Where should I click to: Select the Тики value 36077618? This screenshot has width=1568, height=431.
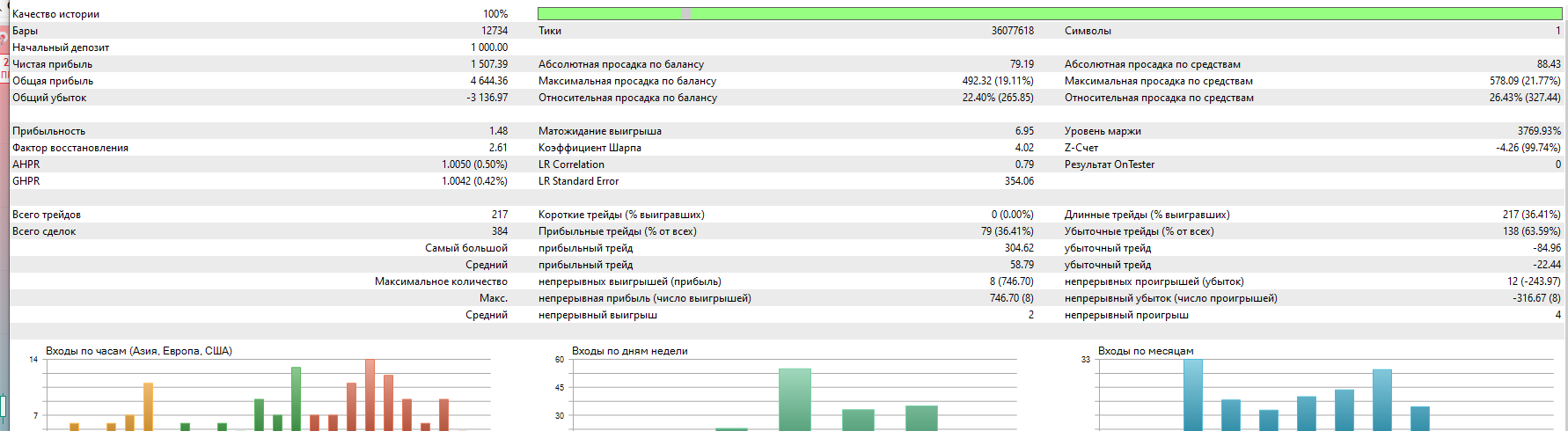(x=1013, y=31)
